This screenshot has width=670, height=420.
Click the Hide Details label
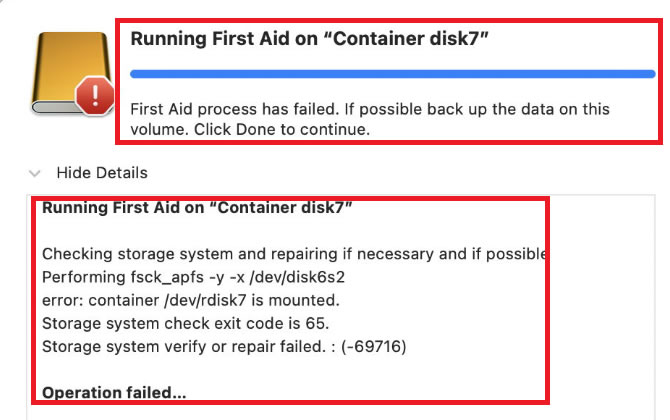click(102, 173)
